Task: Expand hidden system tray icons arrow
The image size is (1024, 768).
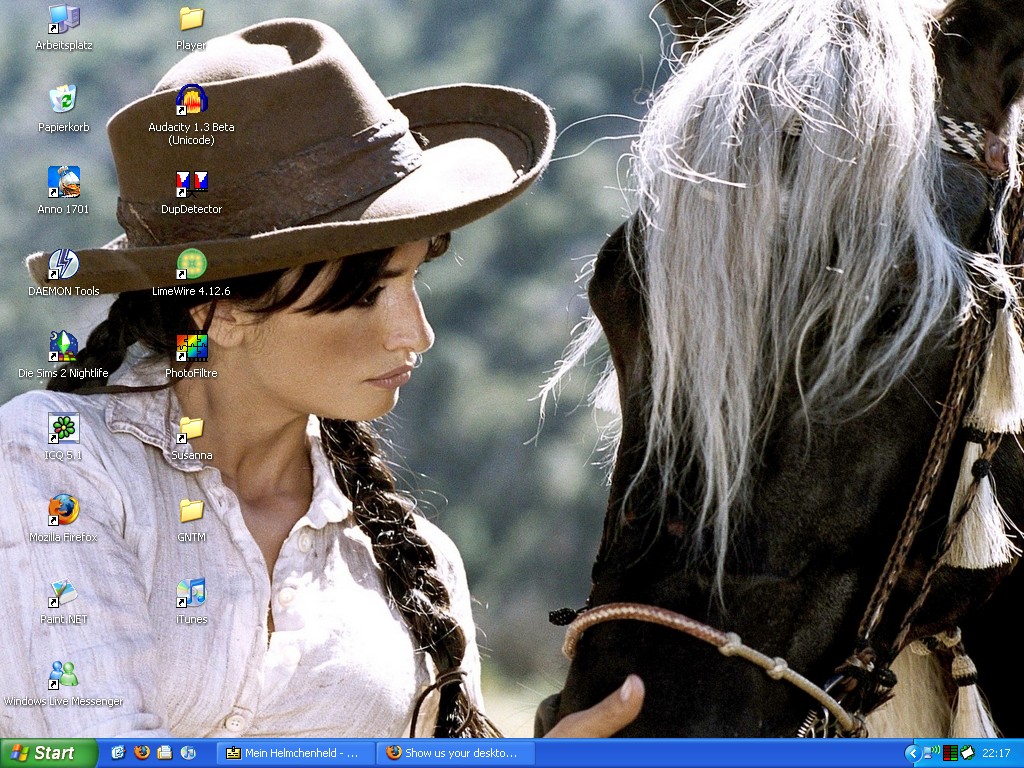Action: point(911,753)
